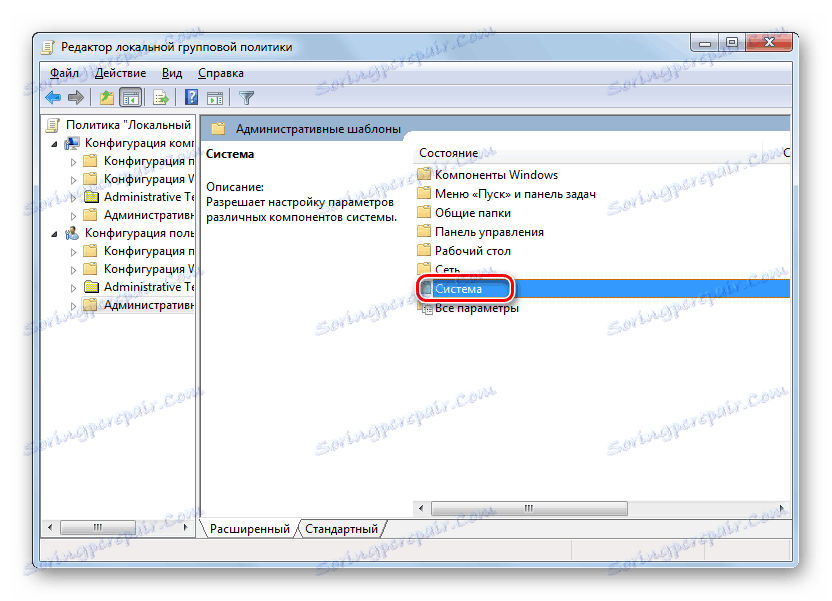Screen dimensions: 832x601
Task: Select highlighted Административн tree item
Action: point(149,305)
